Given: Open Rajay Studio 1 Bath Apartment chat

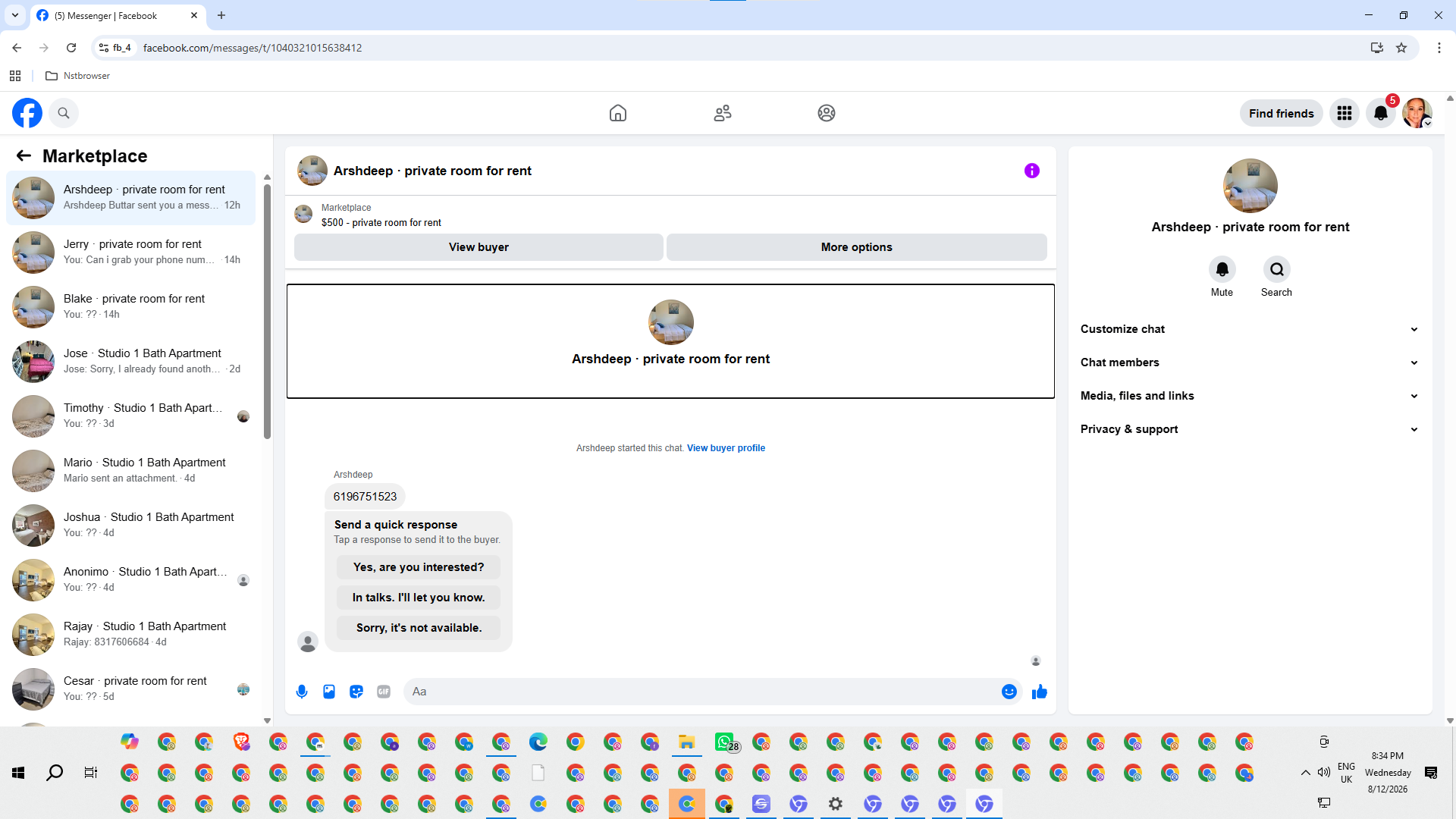Looking at the screenshot, I should tap(130, 635).
